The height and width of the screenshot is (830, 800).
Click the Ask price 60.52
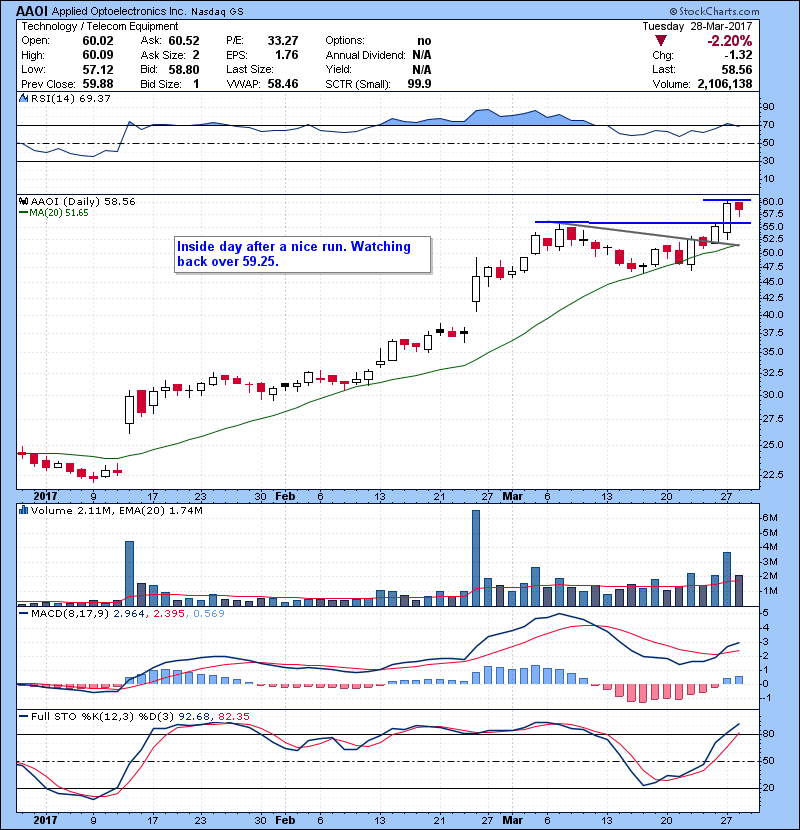(x=184, y=41)
